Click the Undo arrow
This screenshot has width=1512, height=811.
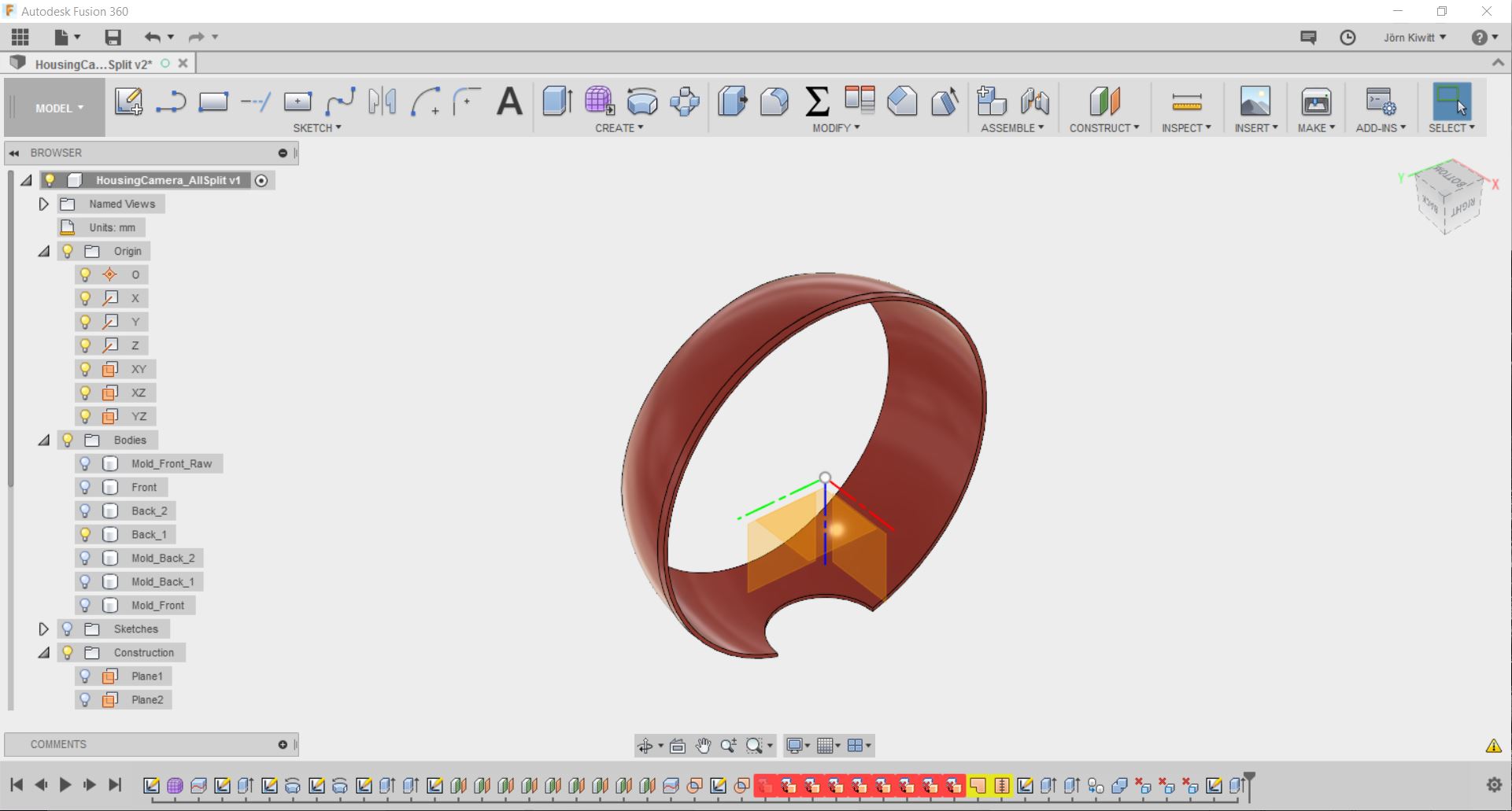[x=152, y=37]
